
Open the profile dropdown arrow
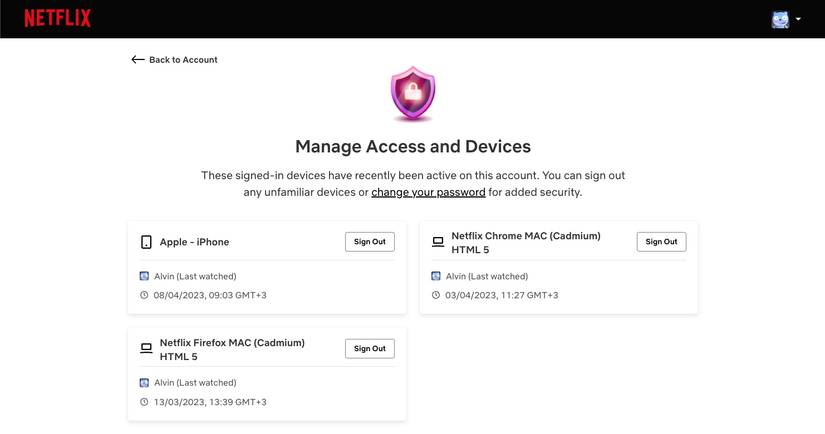point(798,19)
